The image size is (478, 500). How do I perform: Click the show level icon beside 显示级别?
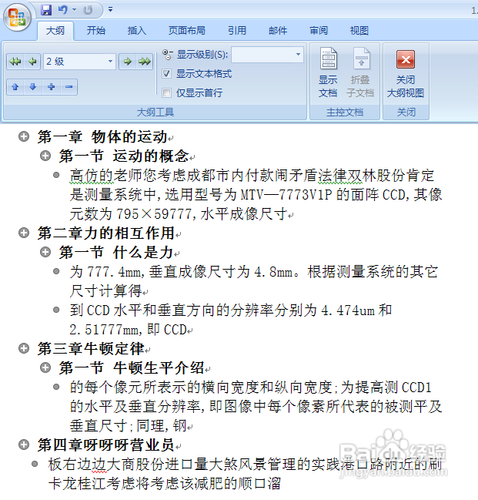coord(167,54)
